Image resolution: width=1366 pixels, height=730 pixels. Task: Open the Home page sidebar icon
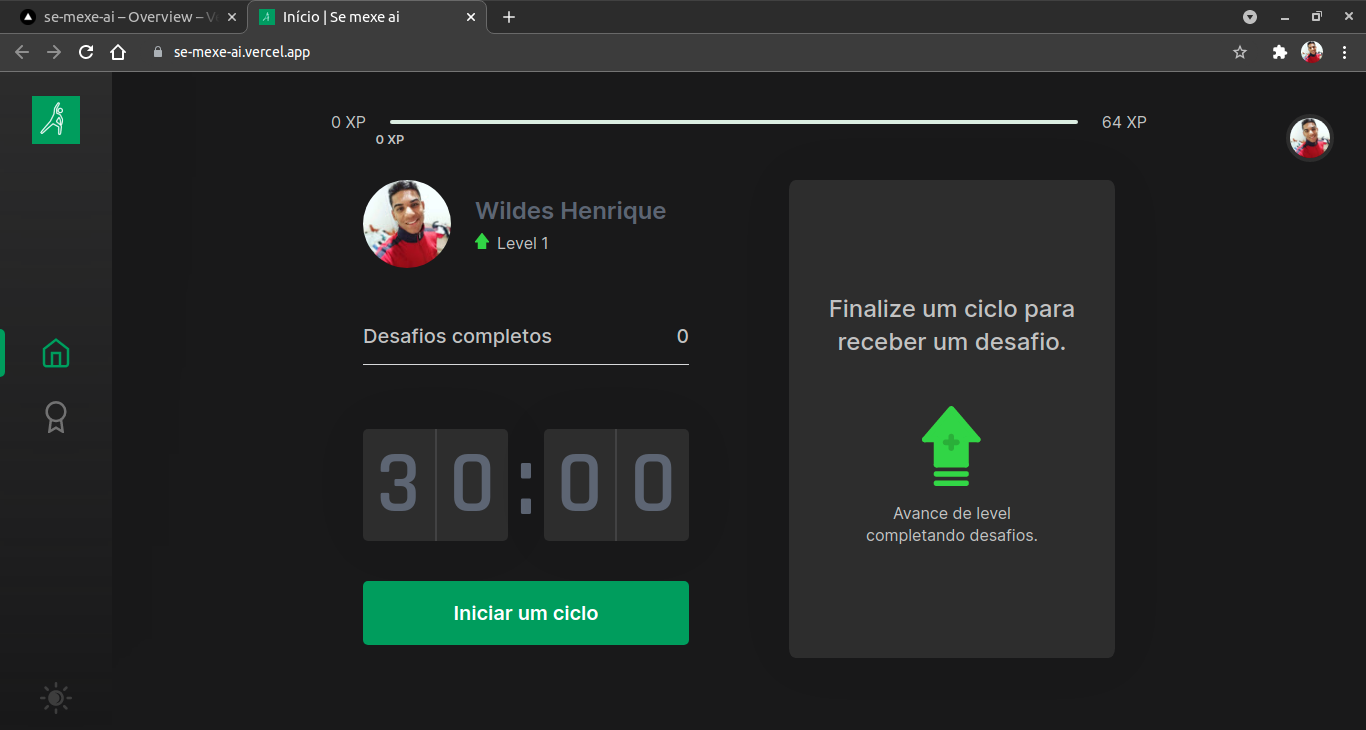[56, 353]
